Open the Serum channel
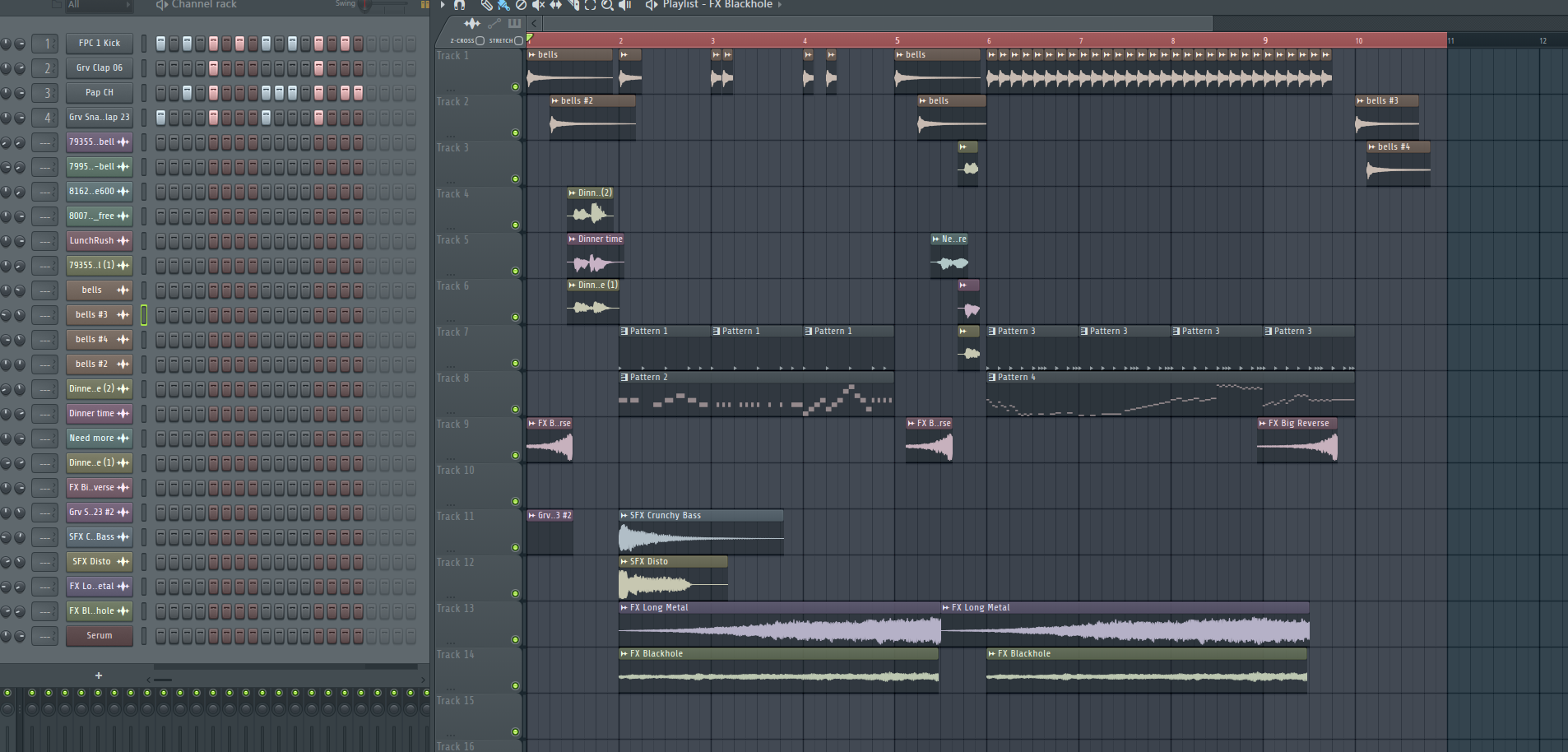Viewport: 1568px width, 752px height. pos(100,636)
